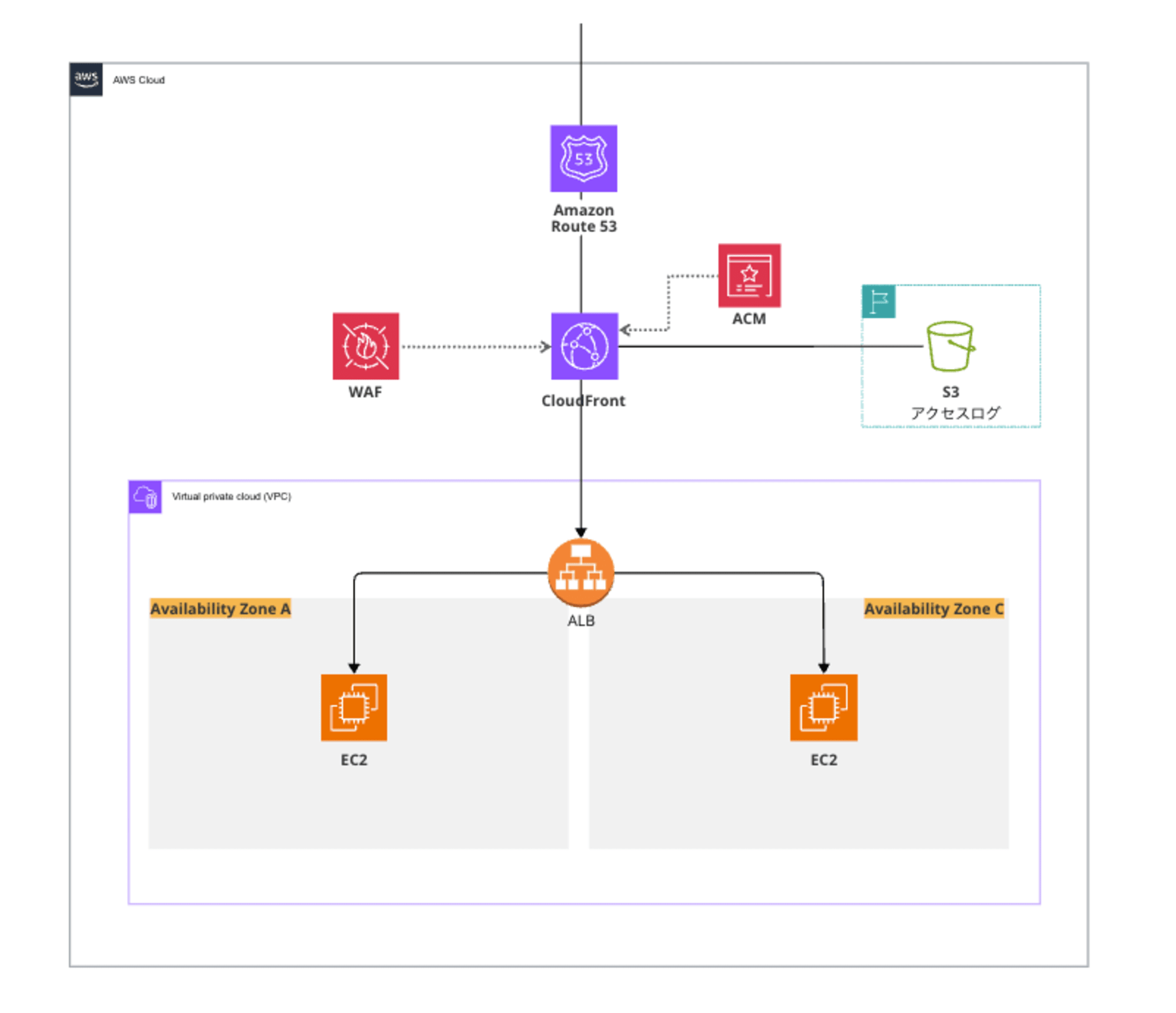Screen dimensions: 1176x1013
Task: Click the teal region flag icon
Action: pyautogui.click(x=878, y=302)
